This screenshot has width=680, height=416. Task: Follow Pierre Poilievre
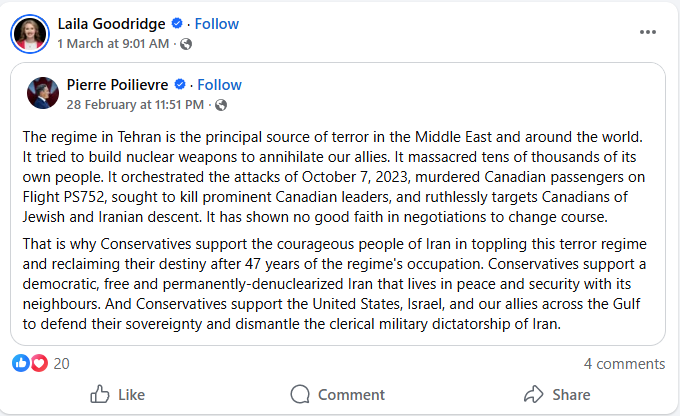pos(219,85)
